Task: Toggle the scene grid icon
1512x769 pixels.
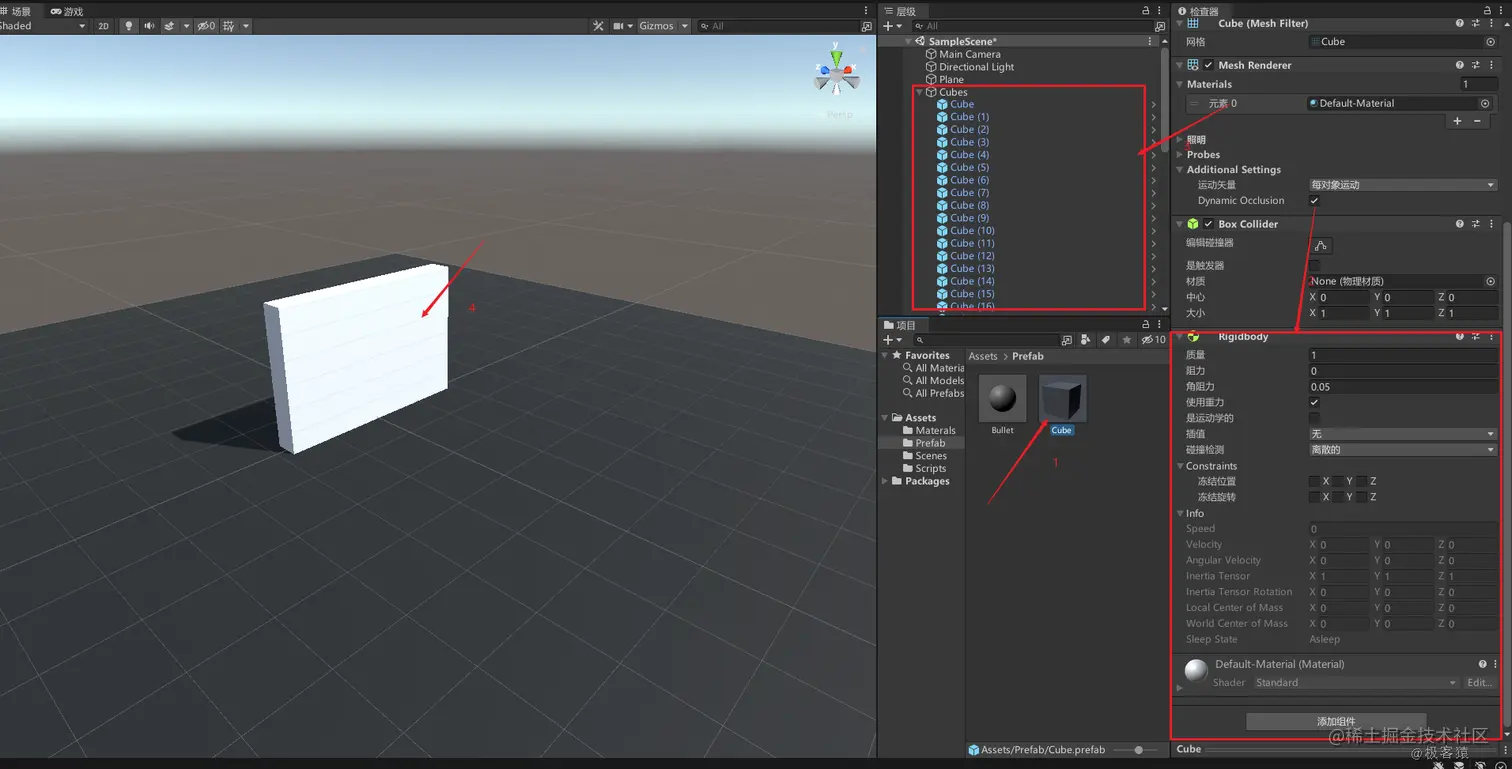Action: point(228,26)
